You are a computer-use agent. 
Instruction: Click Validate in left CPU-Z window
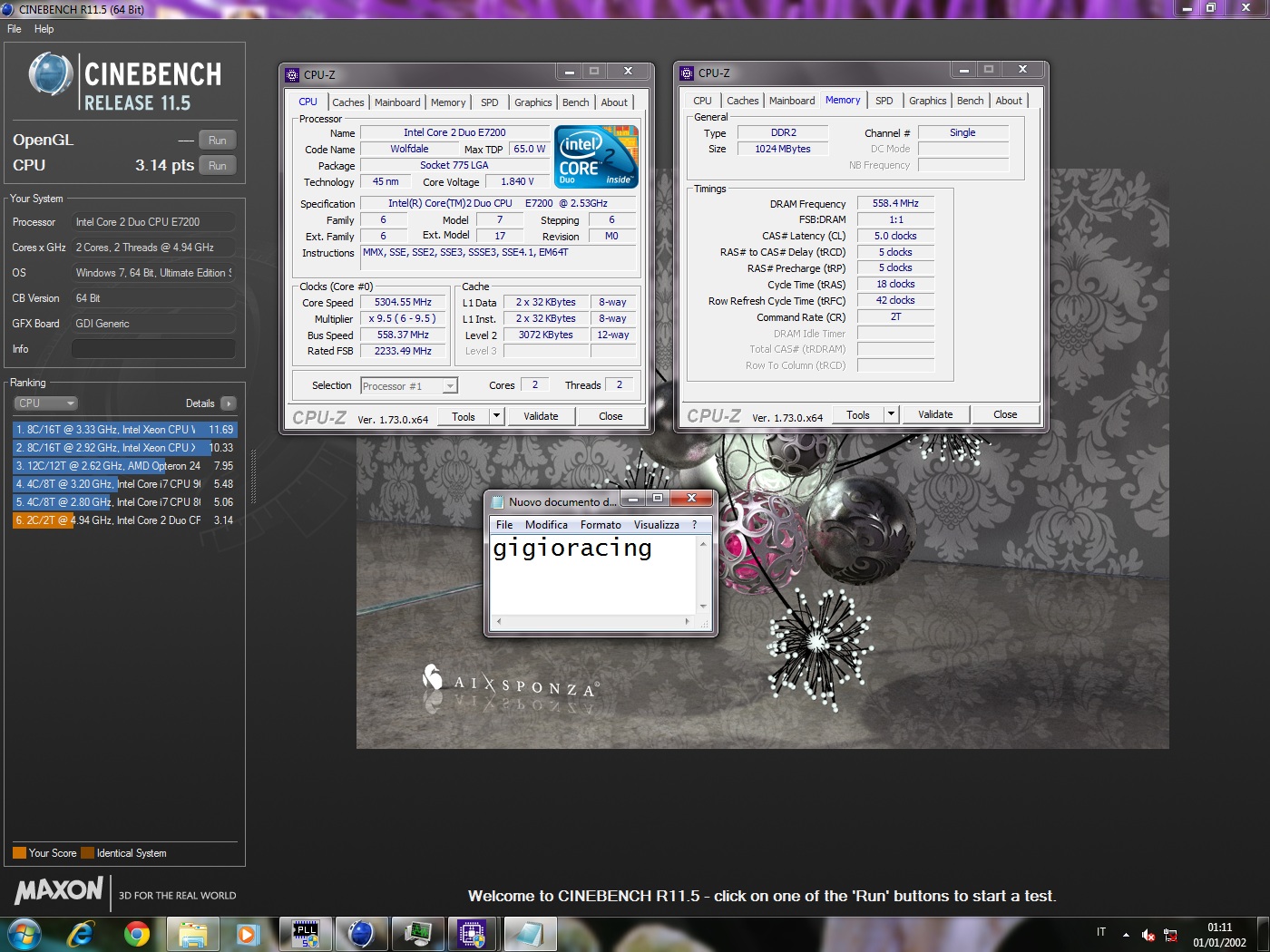tap(541, 417)
